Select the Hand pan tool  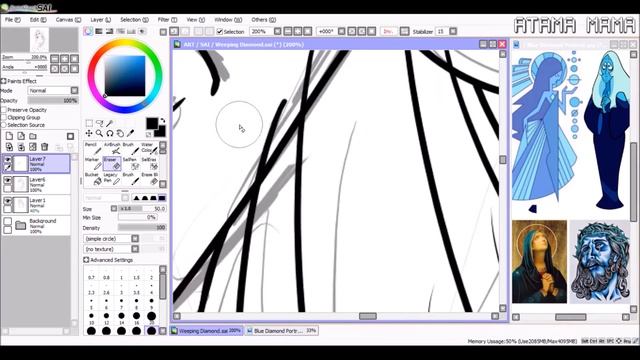(120, 133)
